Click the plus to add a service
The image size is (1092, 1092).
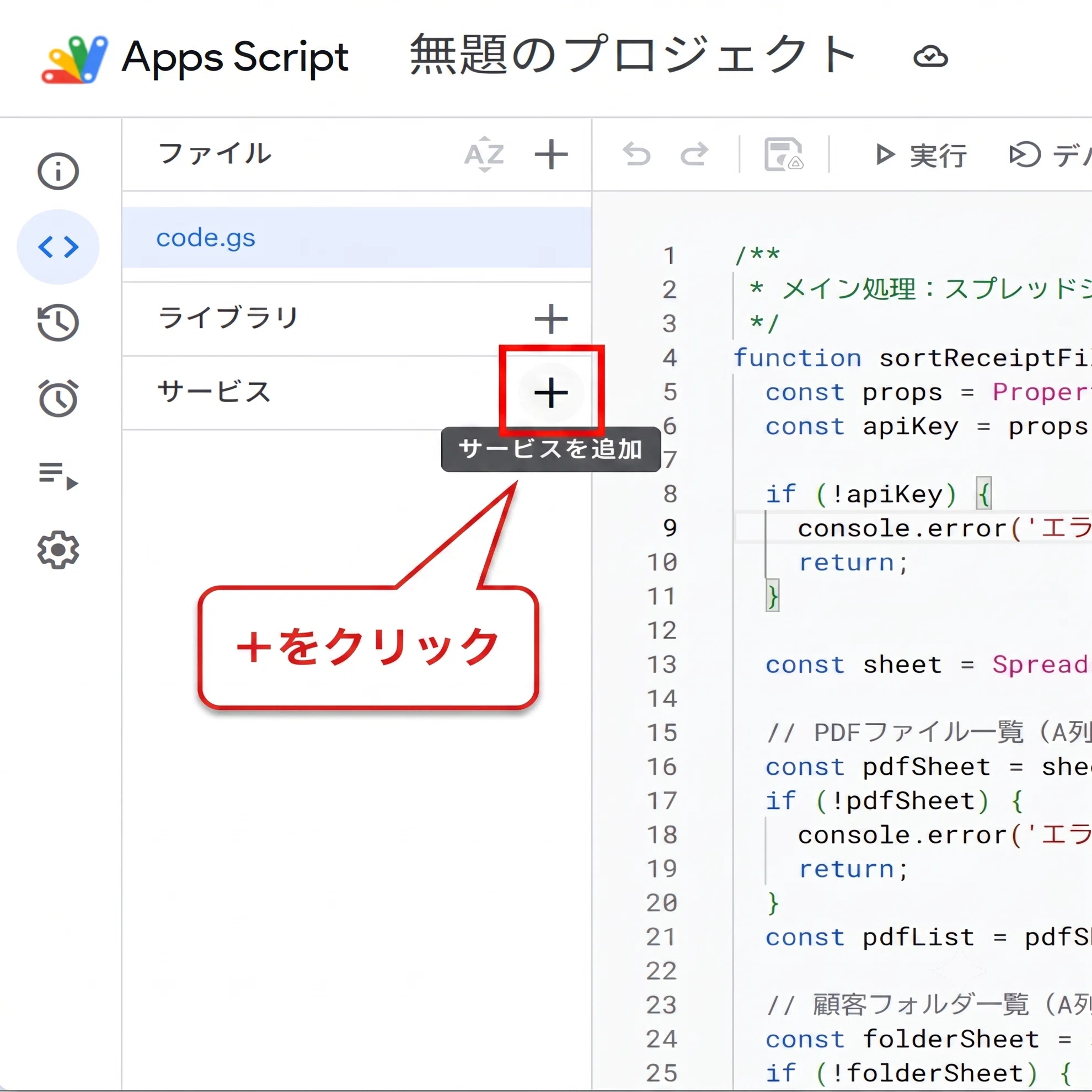tap(551, 393)
